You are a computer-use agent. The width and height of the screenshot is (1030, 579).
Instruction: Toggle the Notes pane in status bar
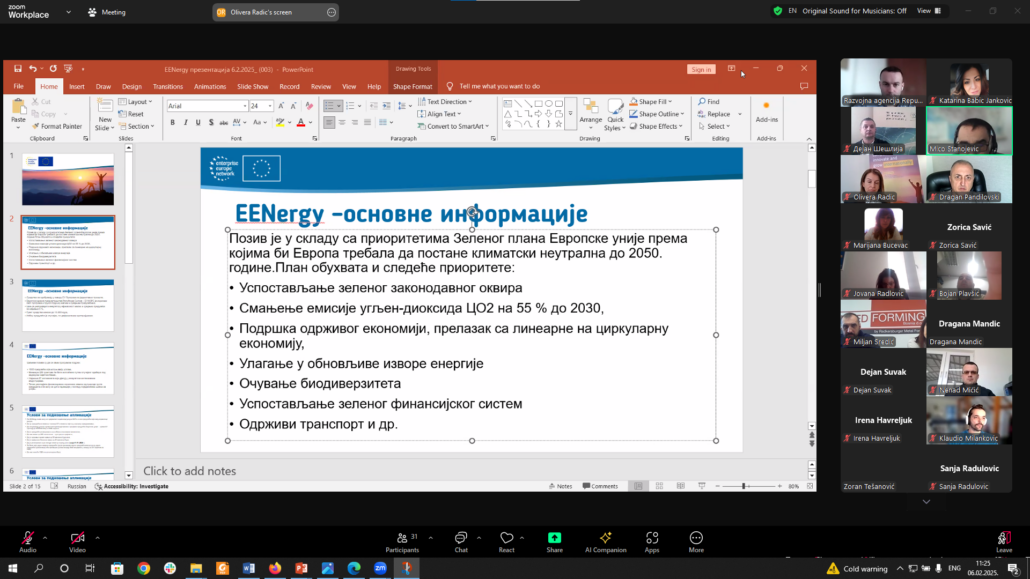click(560, 486)
